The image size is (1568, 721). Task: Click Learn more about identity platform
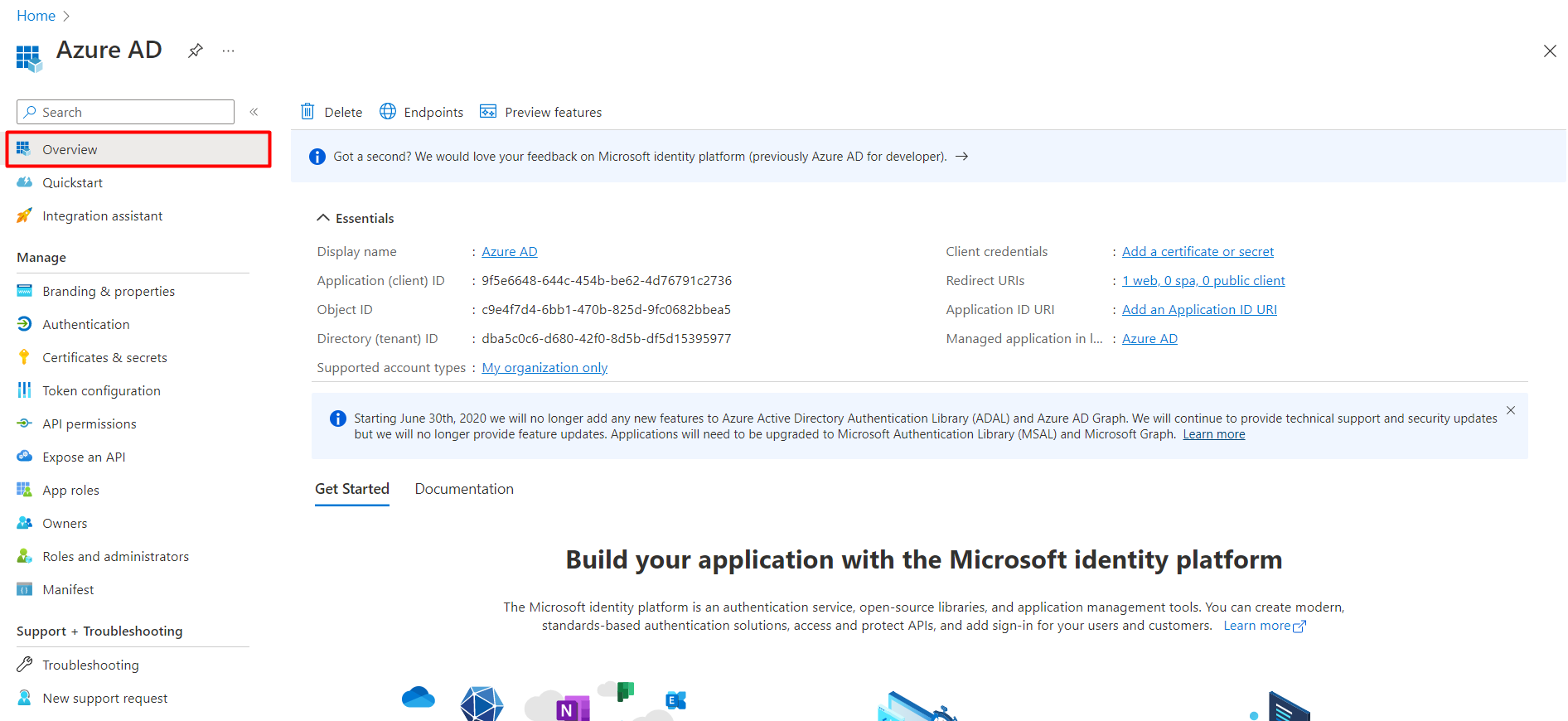coord(1265,626)
